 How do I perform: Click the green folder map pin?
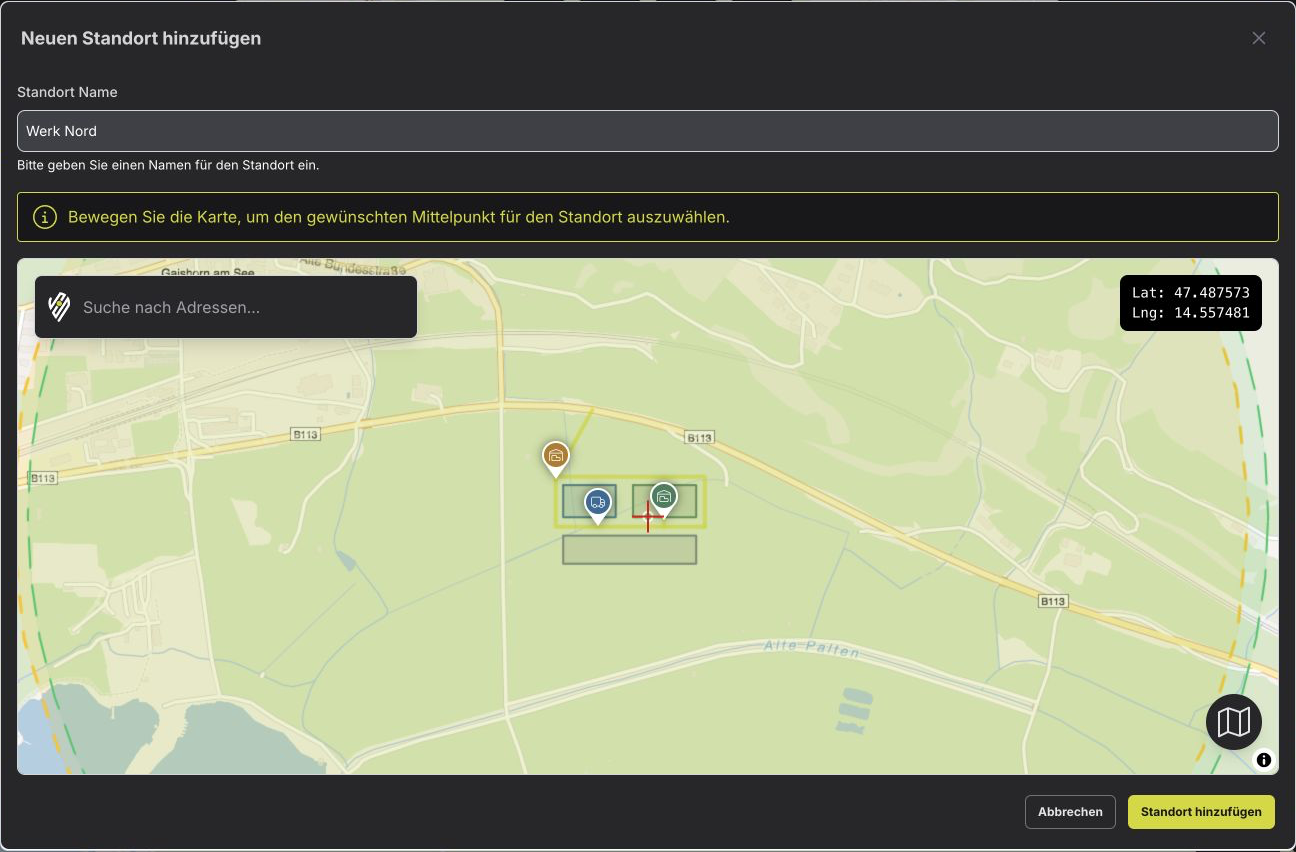664,499
